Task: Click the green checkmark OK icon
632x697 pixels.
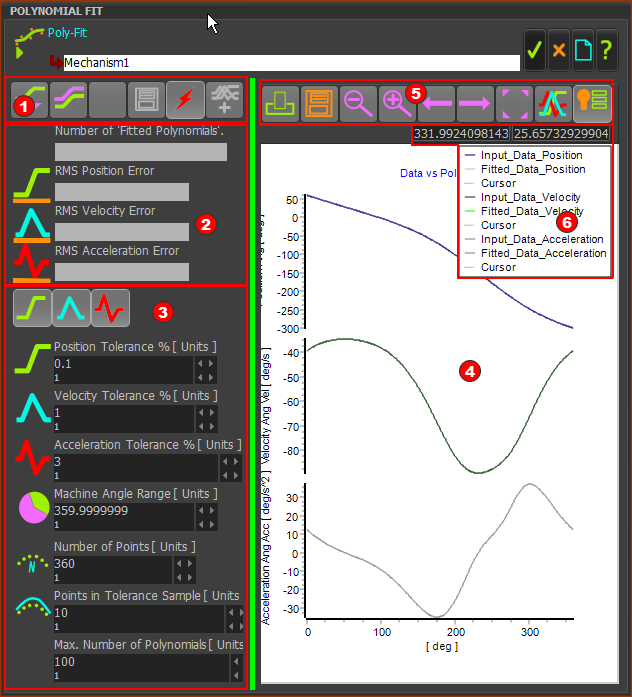Action: click(535, 50)
